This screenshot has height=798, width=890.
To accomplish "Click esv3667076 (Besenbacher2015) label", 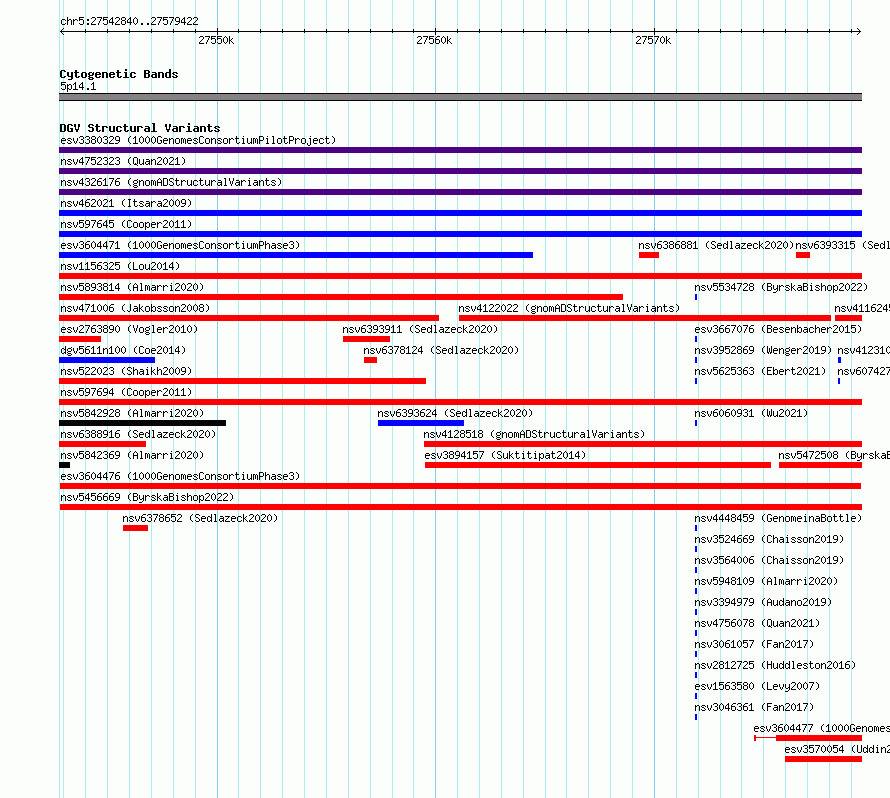I will click(x=778, y=329).
